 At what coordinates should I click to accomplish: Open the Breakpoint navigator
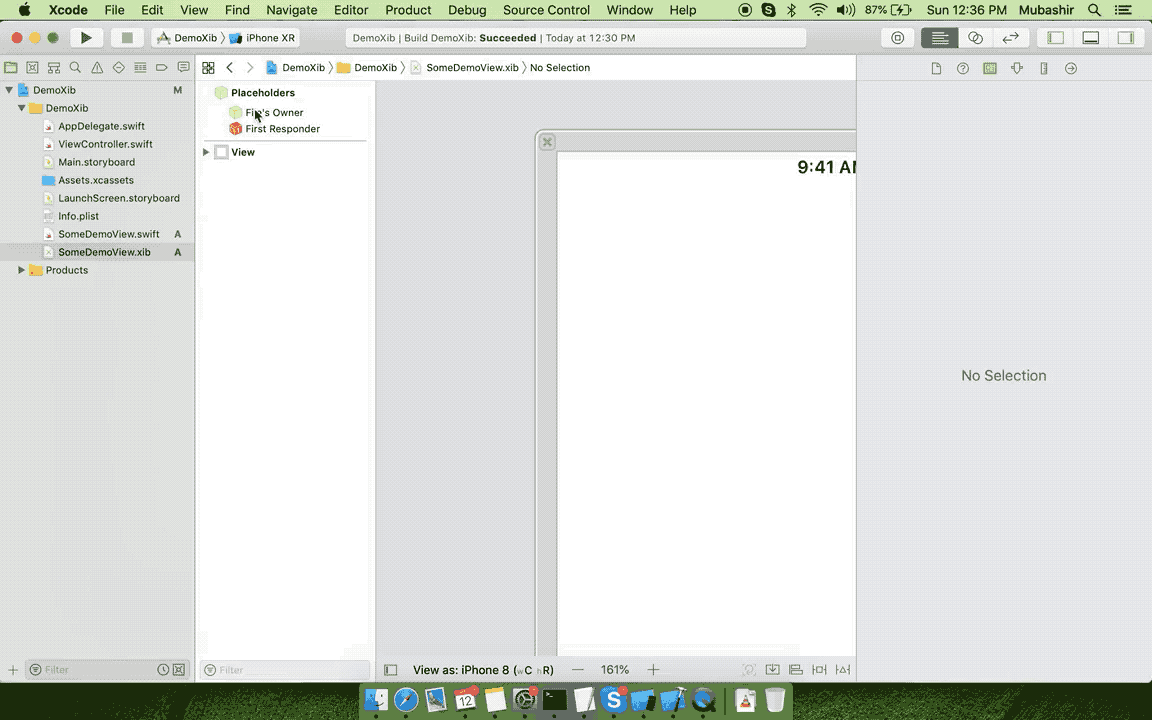tap(162, 67)
